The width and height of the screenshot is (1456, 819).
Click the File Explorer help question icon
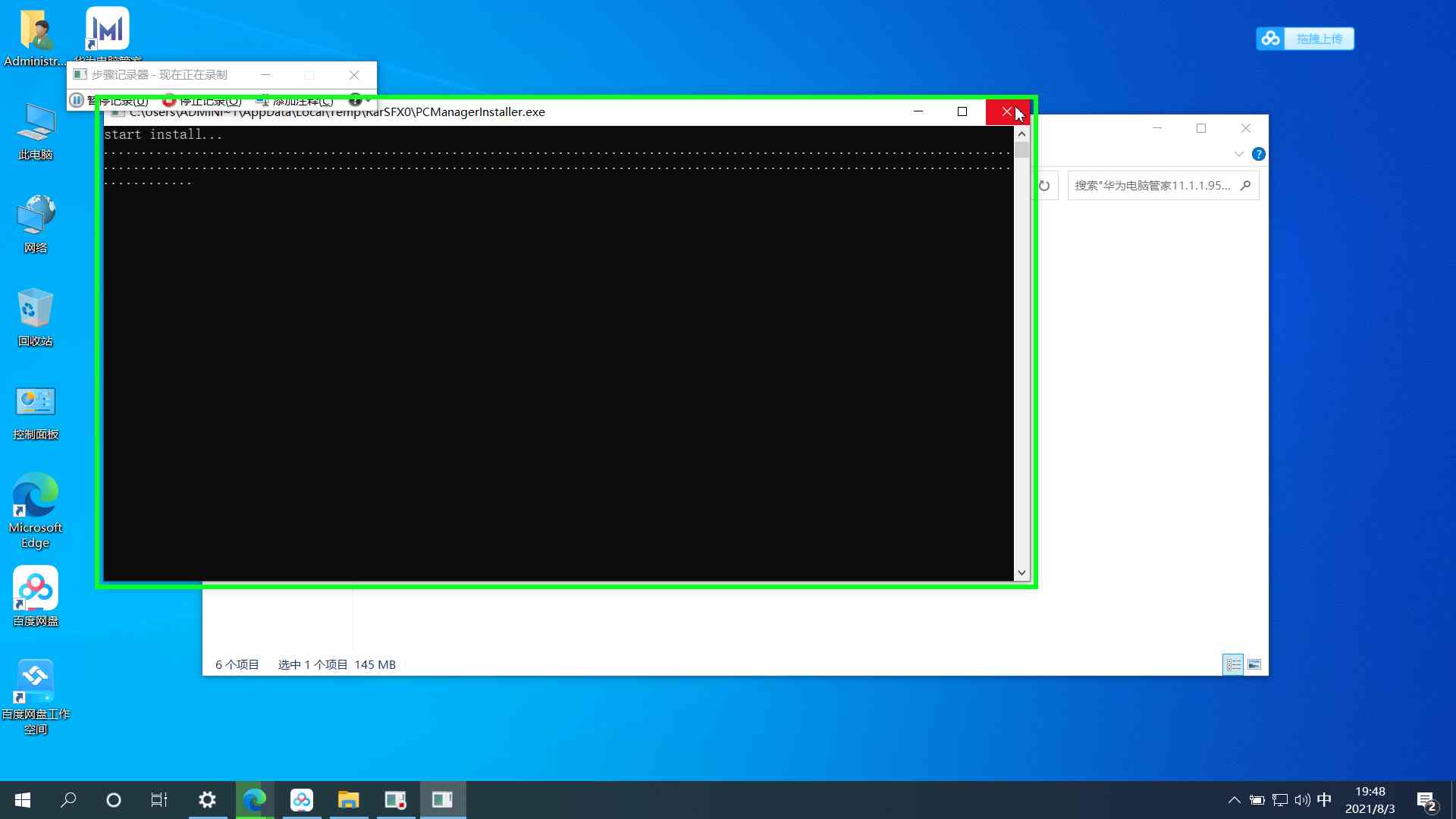(1259, 154)
